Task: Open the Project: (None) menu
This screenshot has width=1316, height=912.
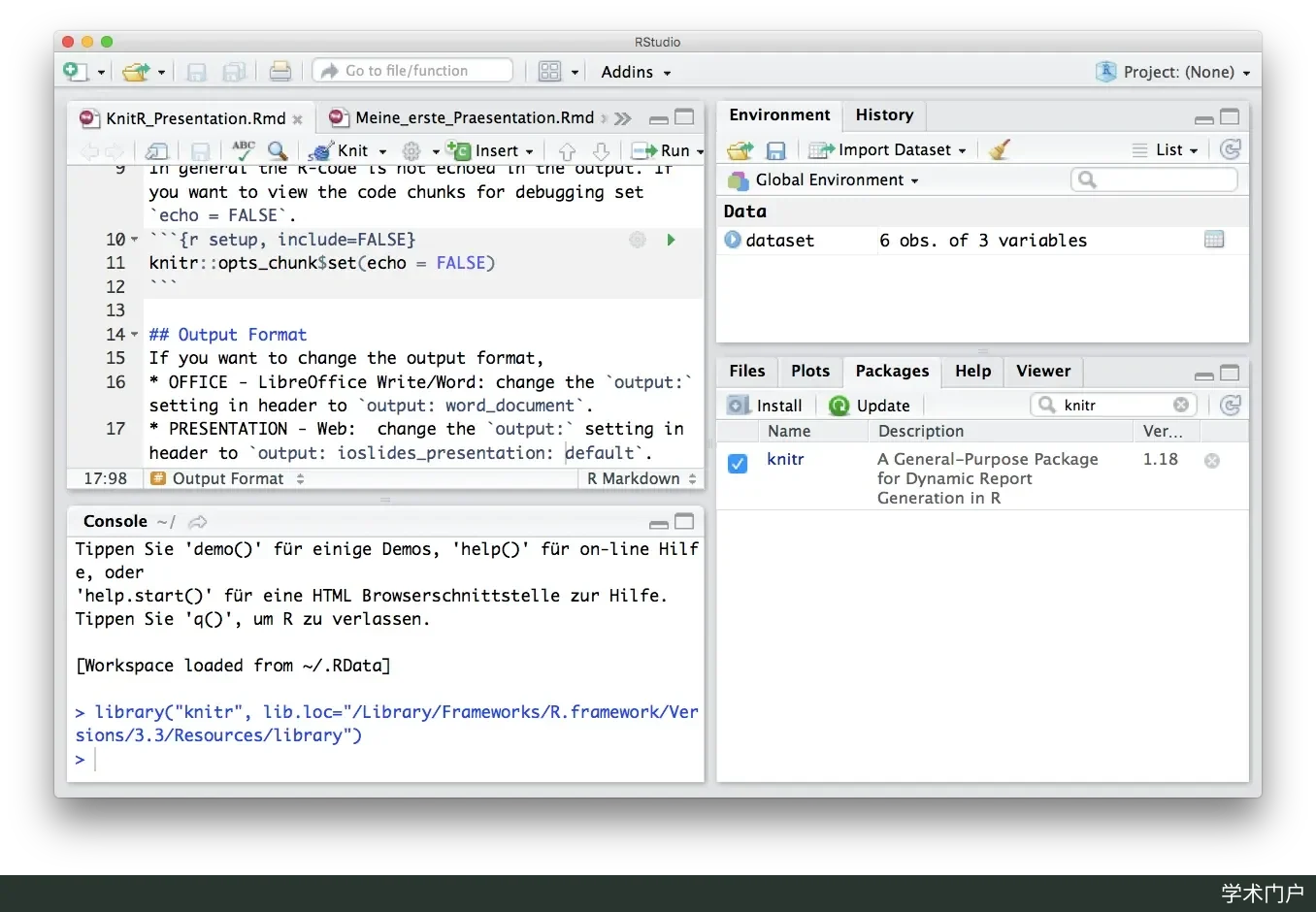Action: 1172,72
